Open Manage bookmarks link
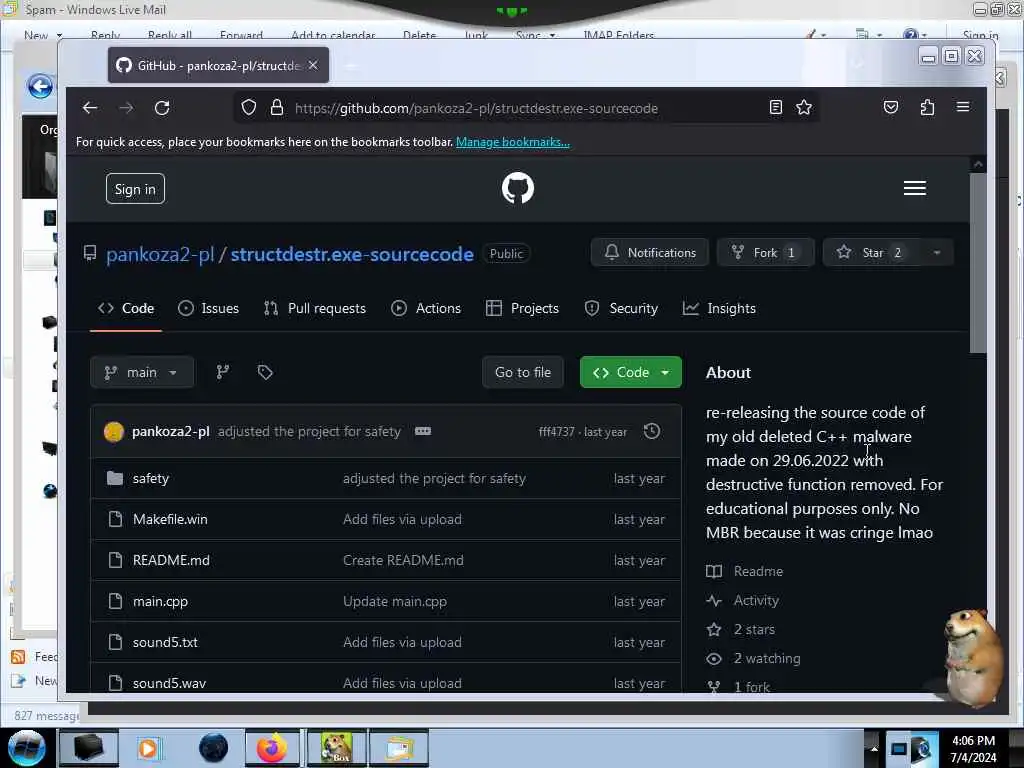This screenshot has width=1024, height=768. tap(513, 142)
